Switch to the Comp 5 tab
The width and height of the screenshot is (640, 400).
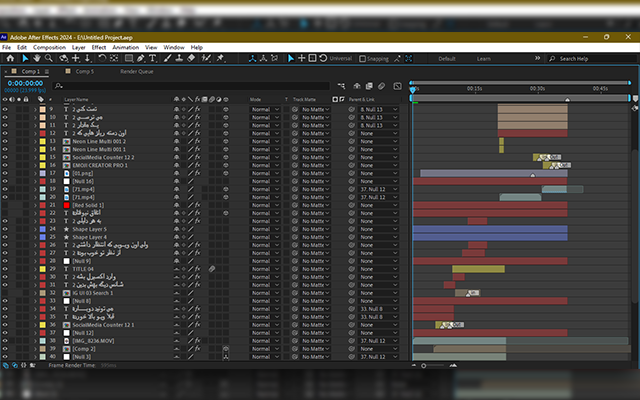tap(84, 71)
